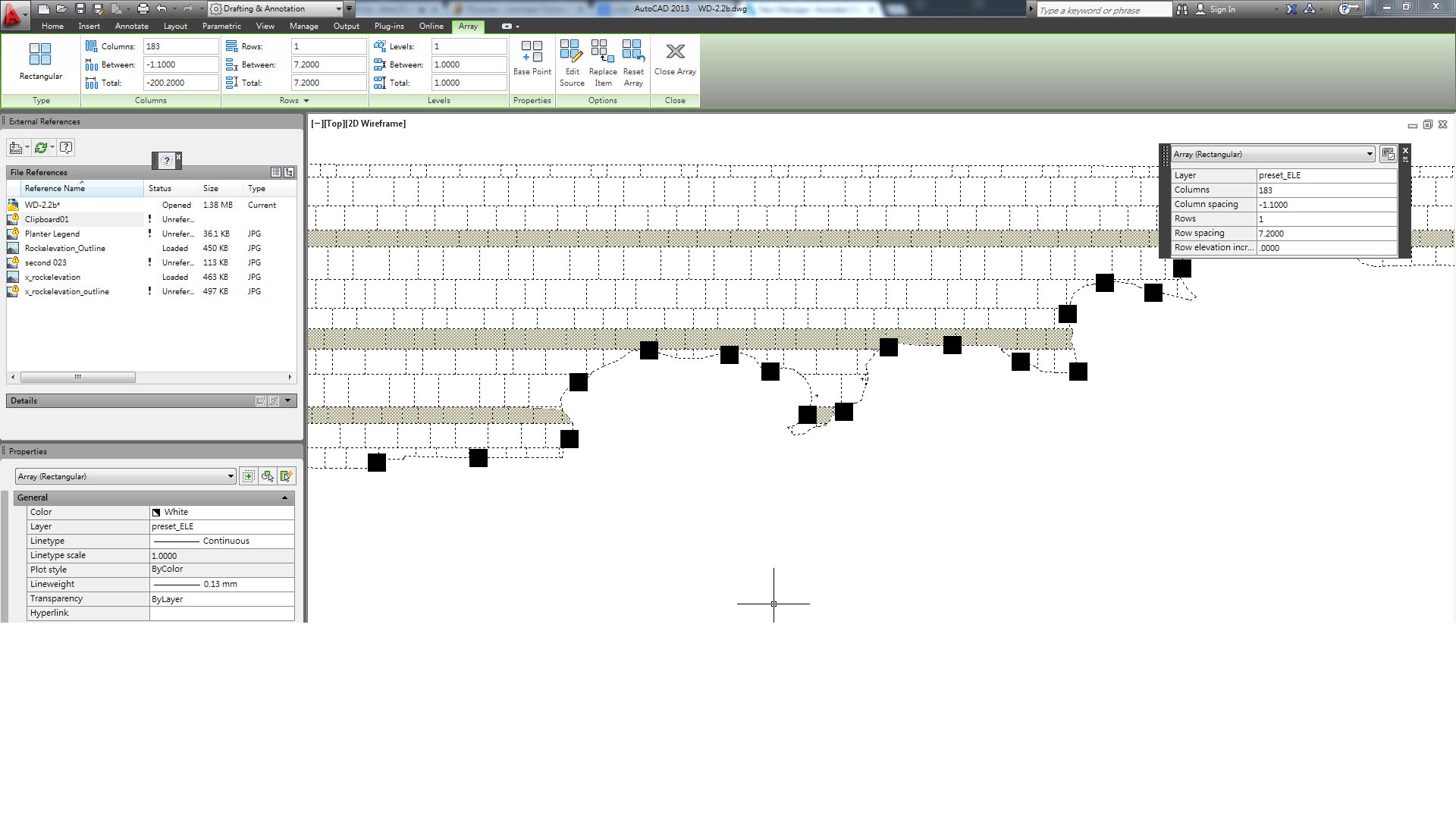Open the External References help icon

coord(67,147)
